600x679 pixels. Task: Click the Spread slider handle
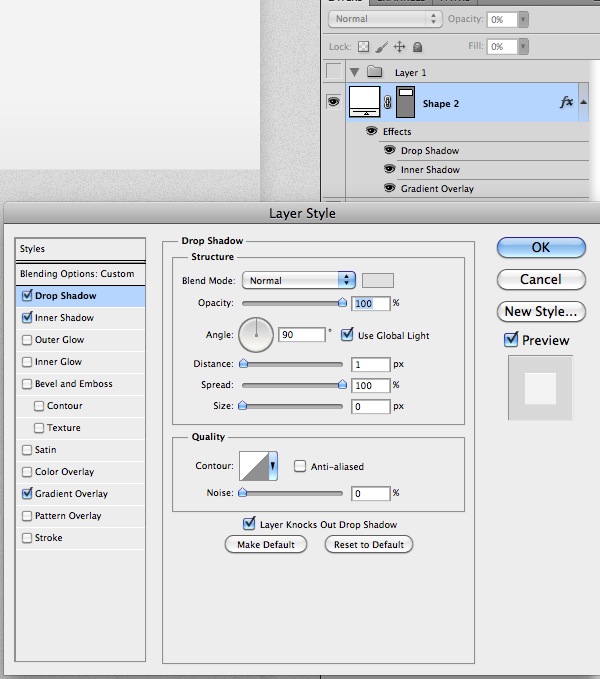[x=342, y=384]
